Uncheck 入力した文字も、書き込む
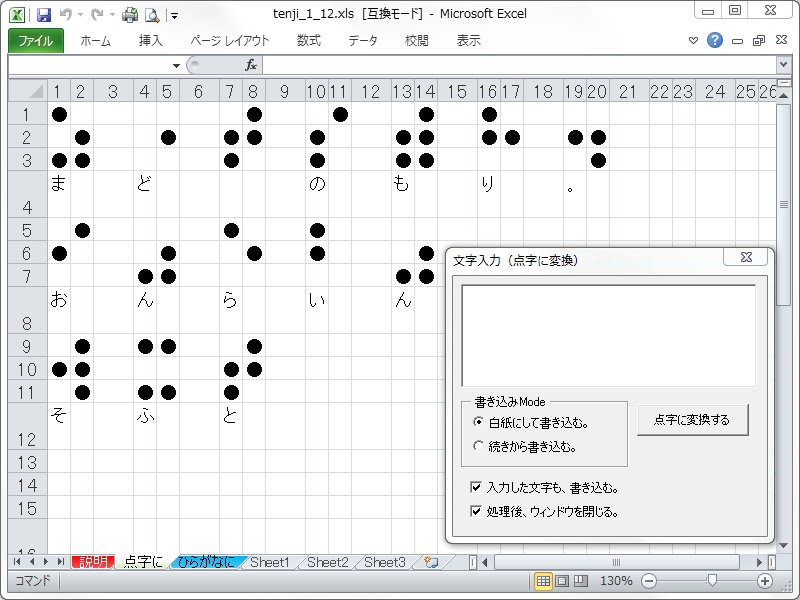This screenshot has height=600, width=800. point(474,487)
